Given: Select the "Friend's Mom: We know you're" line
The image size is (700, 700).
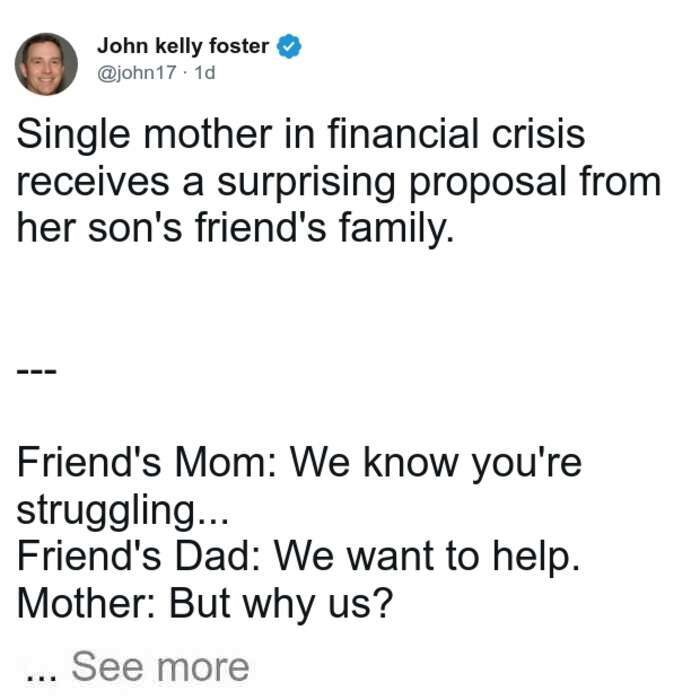Looking at the screenshot, I should [x=299, y=463].
